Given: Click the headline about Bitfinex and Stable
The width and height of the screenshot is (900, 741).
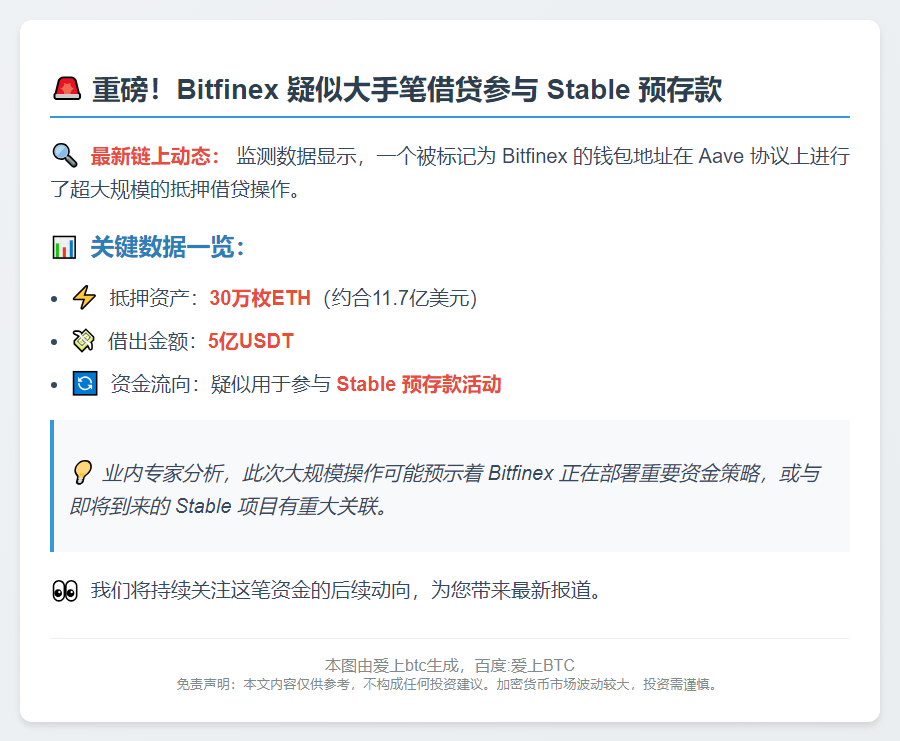Looking at the screenshot, I should pyautogui.click(x=406, y=90).
